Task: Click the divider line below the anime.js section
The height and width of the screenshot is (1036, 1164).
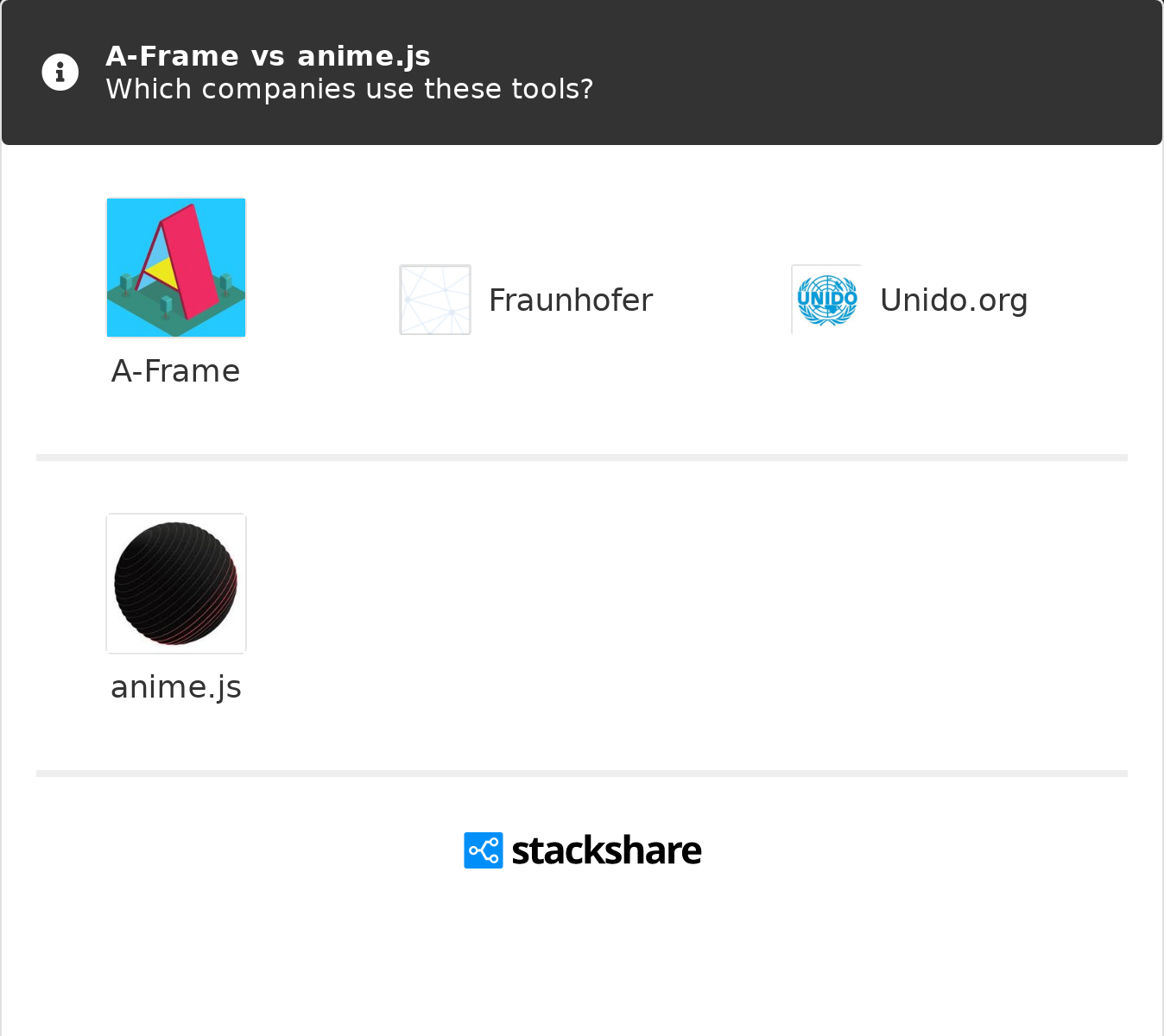Action: [x=582, y=774]
